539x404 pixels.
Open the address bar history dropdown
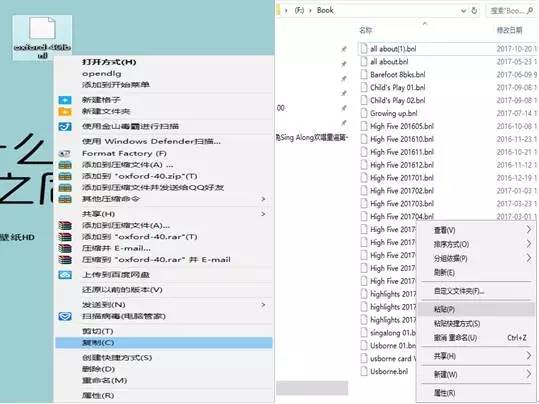[x=463, y=11]
